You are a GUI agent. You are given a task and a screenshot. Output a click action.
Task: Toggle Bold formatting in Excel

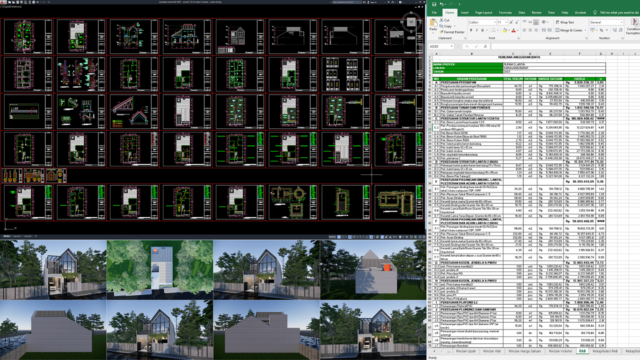[x=471, y=30]
